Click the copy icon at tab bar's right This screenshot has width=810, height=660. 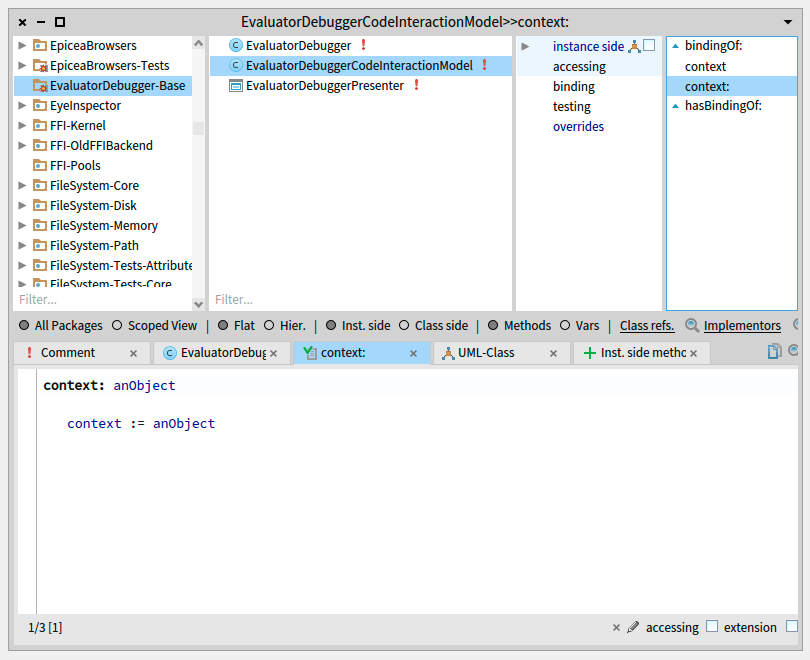[774, 352]
